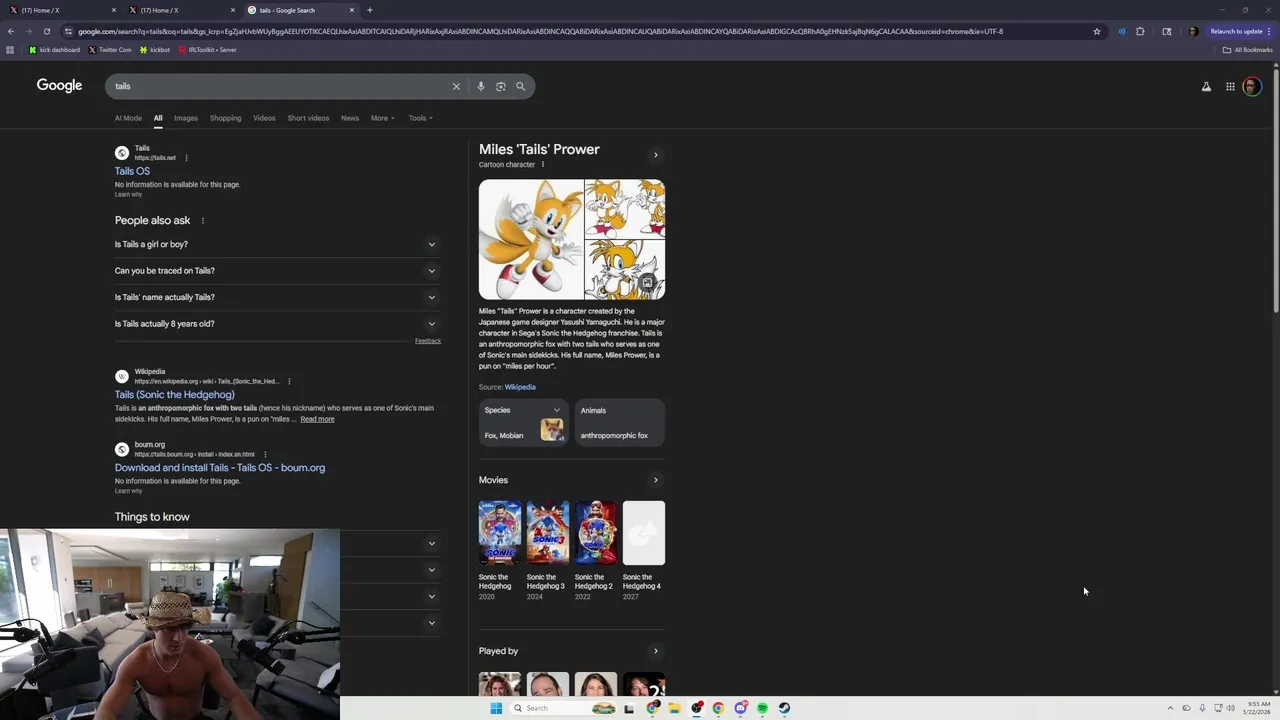1280x720 pixels.
Task: Switch to the Shopping tab
Action: tap(225, 118)
